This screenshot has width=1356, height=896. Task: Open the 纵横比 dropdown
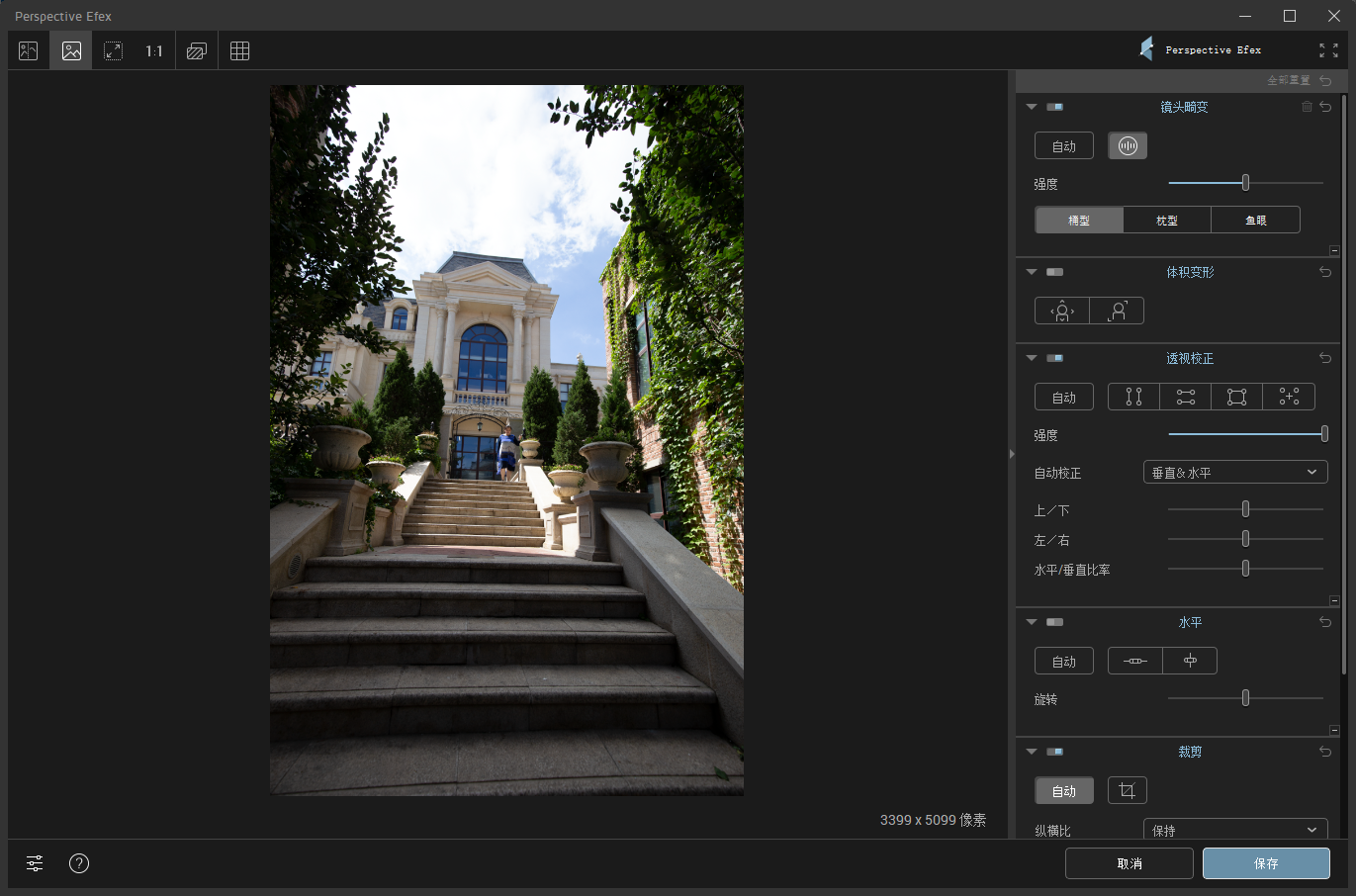(1234, 830)
